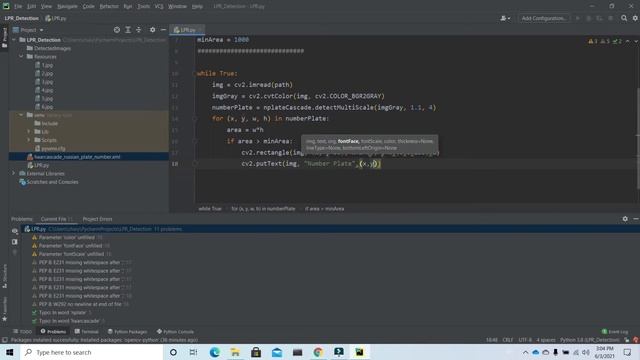Open the TODO tool window

tap(22, 331)
